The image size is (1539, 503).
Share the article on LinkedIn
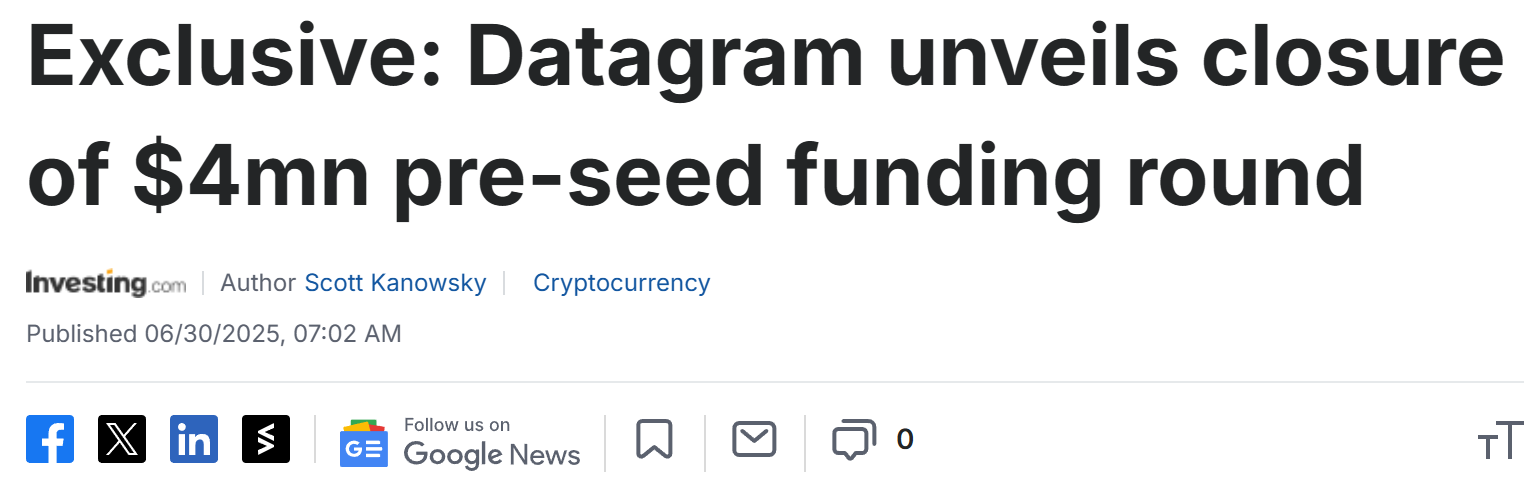194,439
